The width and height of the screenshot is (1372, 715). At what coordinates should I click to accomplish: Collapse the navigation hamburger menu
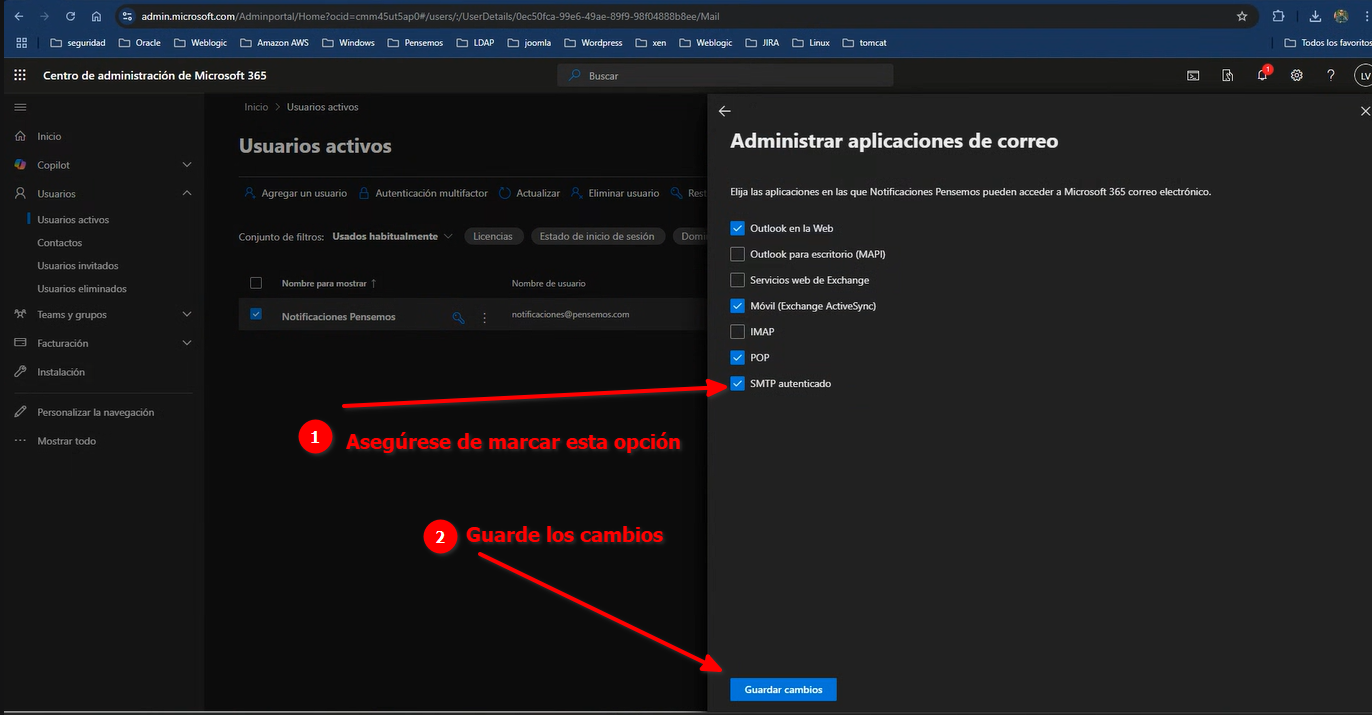pos(20,107)
